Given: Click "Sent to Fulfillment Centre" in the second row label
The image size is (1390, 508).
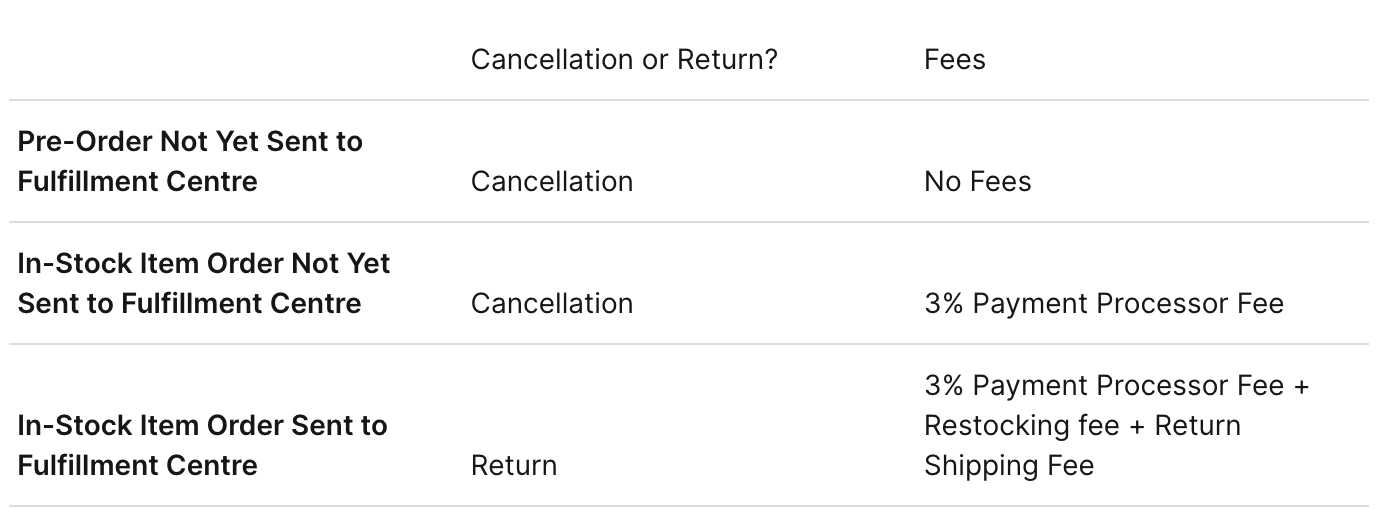Looking at the screenshot, I should [189, 304].
